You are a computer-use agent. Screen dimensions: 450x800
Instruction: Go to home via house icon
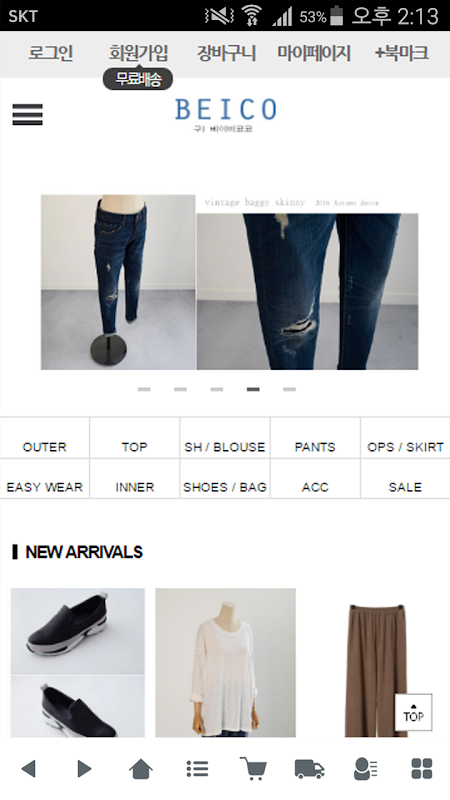141,768
